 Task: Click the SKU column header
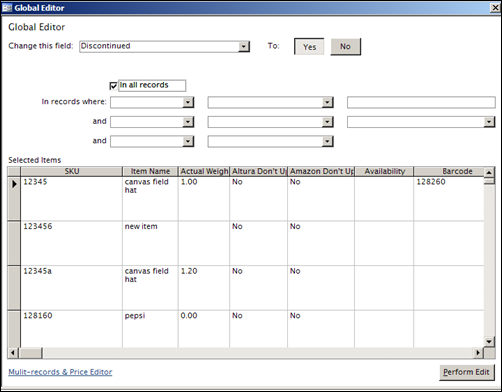tap(71, 171)
